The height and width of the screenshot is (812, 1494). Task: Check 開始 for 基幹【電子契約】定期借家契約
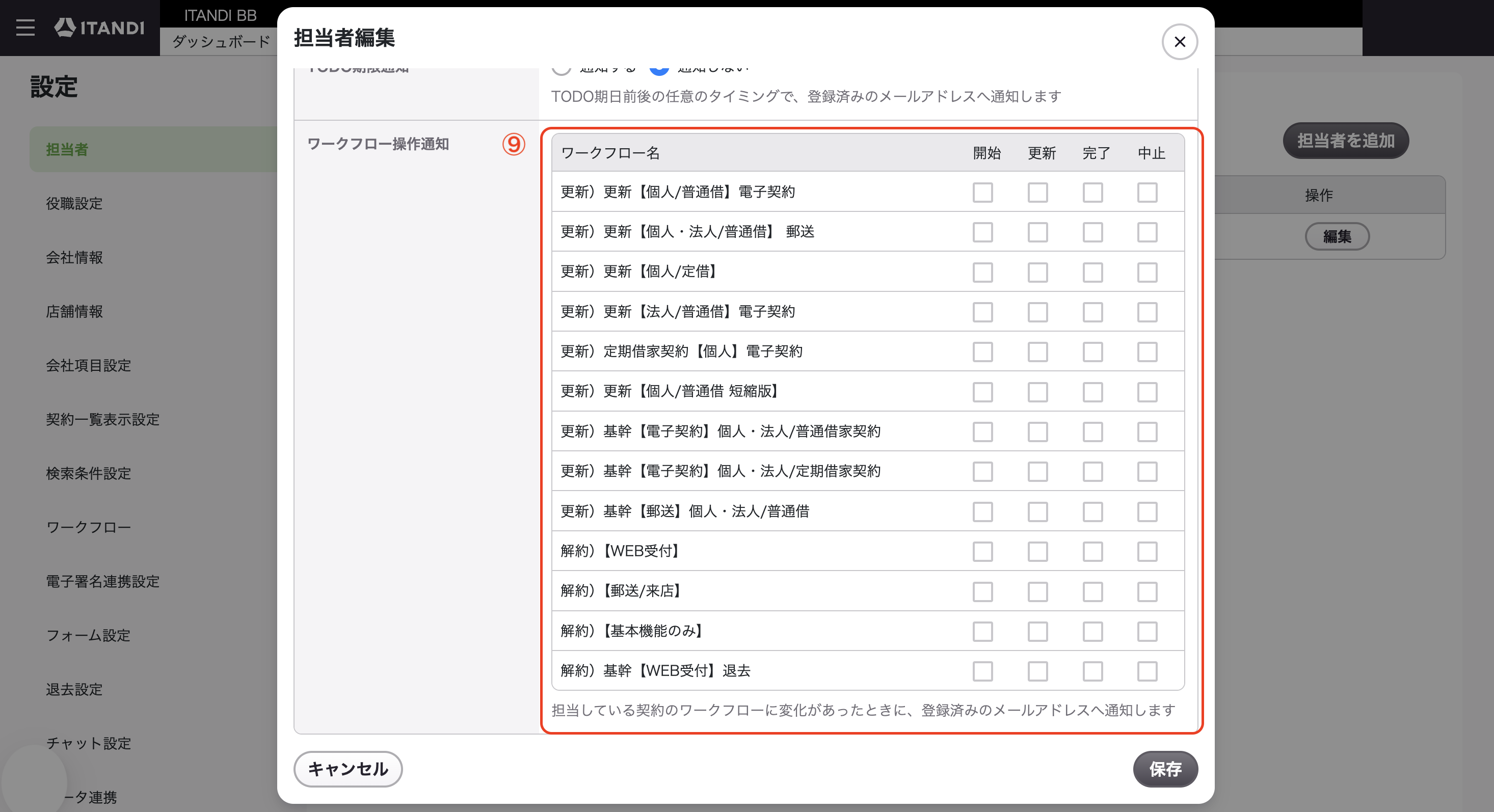click(982, 472)
